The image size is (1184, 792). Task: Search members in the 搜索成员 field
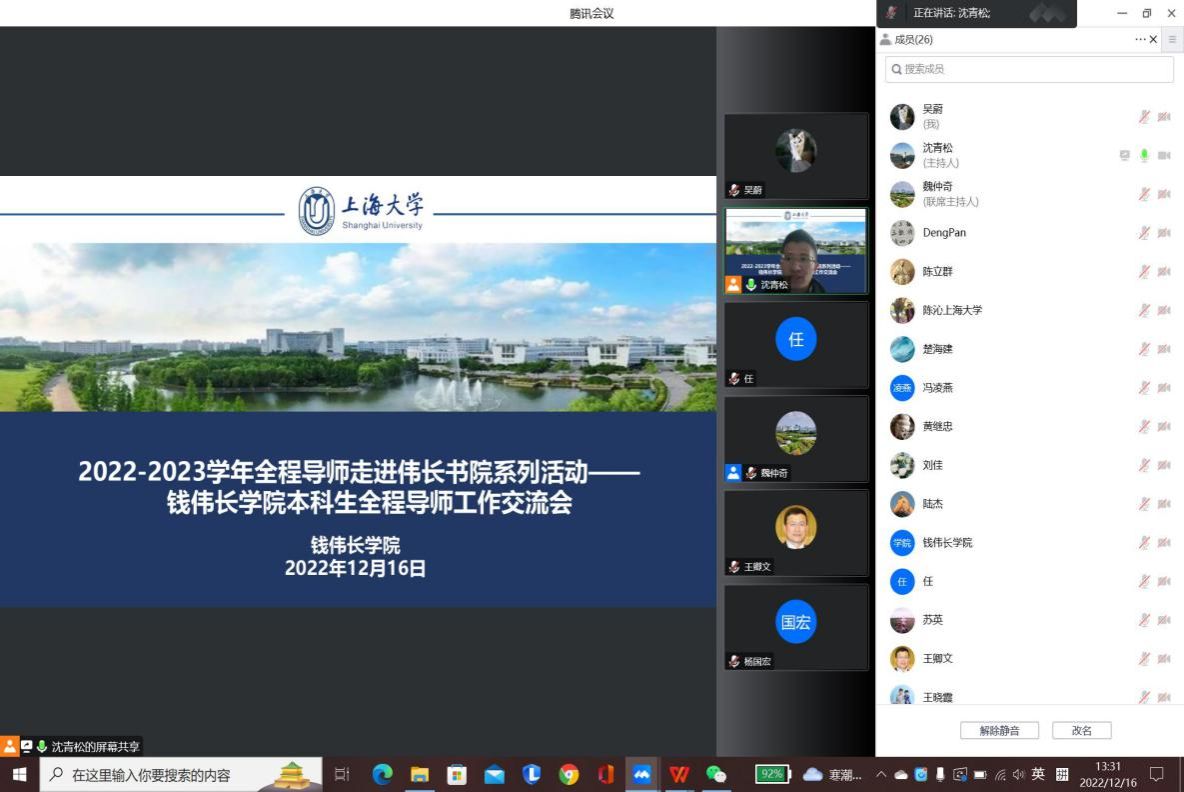[x=1030, y=69]
